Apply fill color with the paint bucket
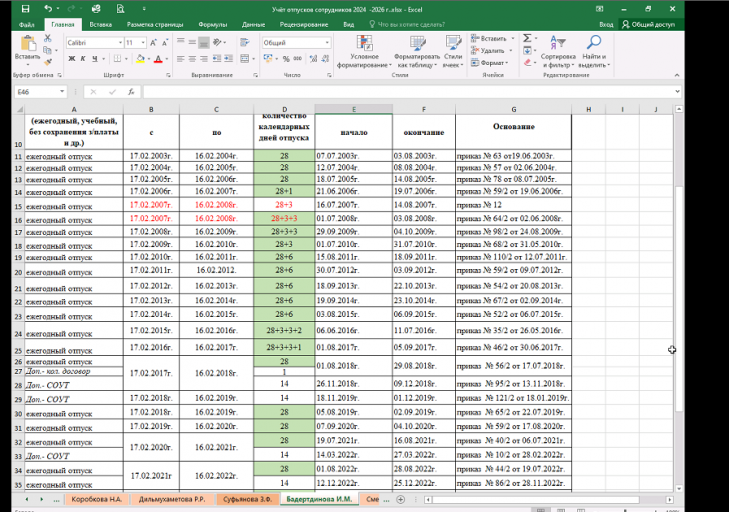This screenshot has width=729, height=512. coord(140,59)
